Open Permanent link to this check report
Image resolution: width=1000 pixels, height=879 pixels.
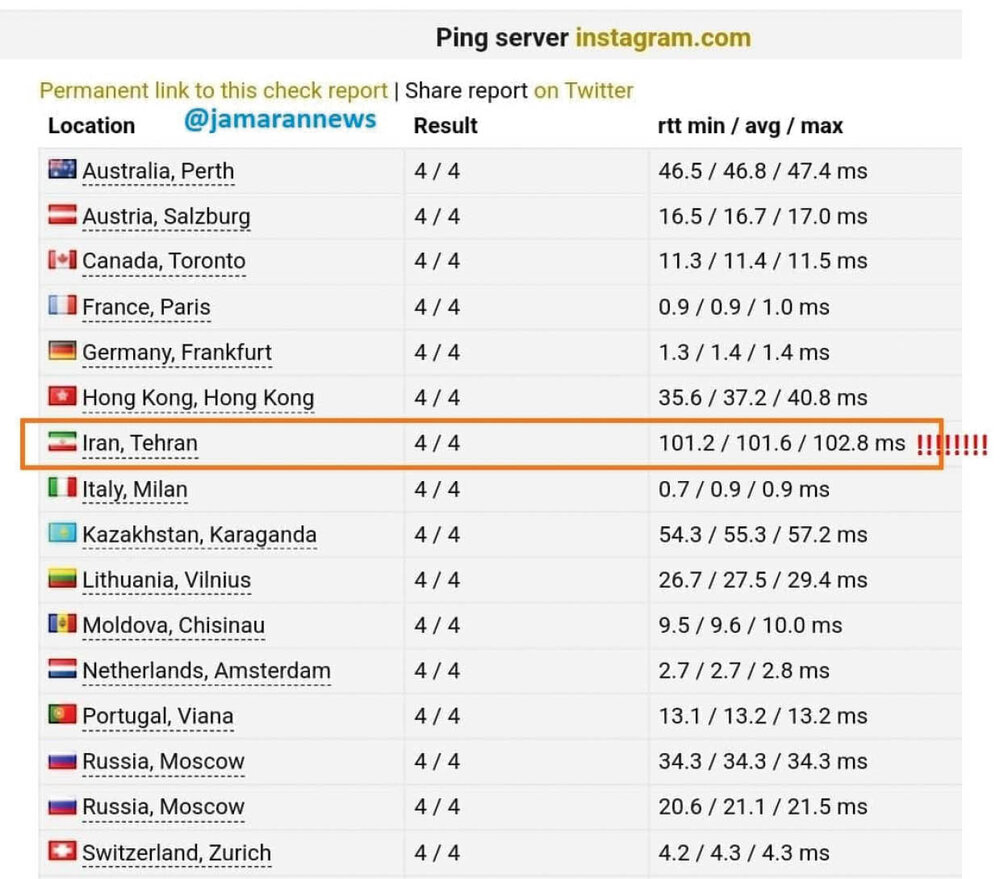pos(213,91)
